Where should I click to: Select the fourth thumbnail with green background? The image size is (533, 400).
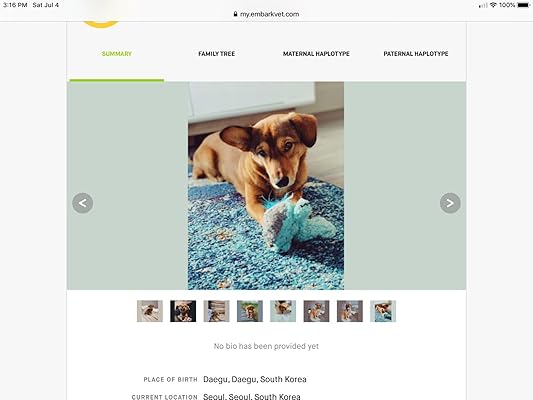click(x=250, y=311)
